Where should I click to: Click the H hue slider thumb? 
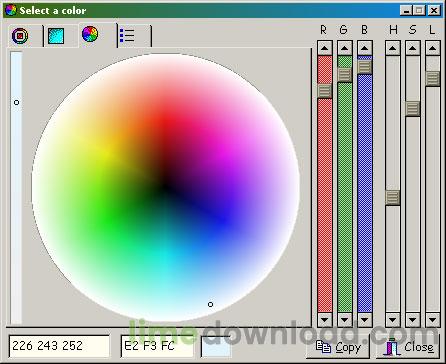(x=393, y=197)
